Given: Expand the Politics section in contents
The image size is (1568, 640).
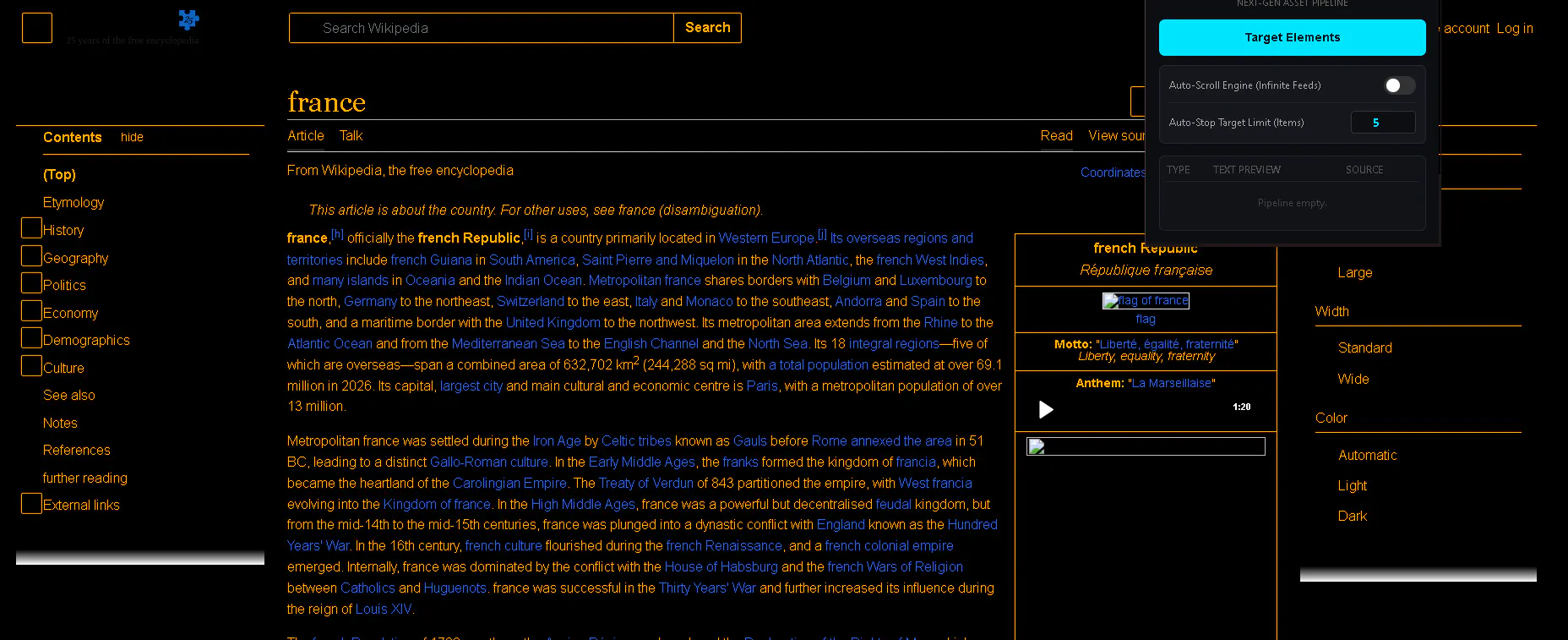Looking at the screenshot, I should click(31, 283).
